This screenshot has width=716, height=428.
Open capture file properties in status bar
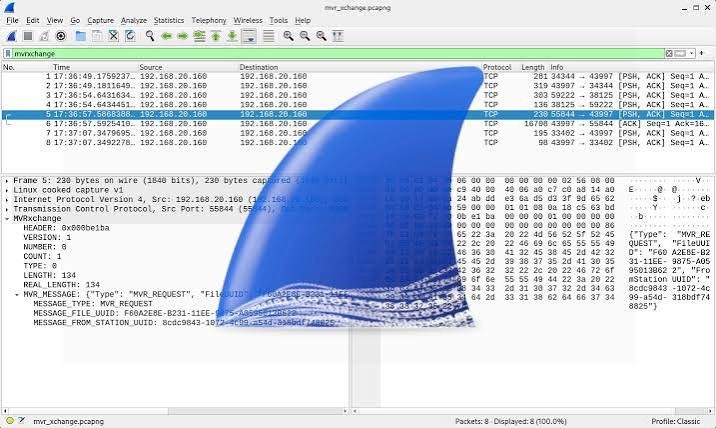tap(21, 421)
